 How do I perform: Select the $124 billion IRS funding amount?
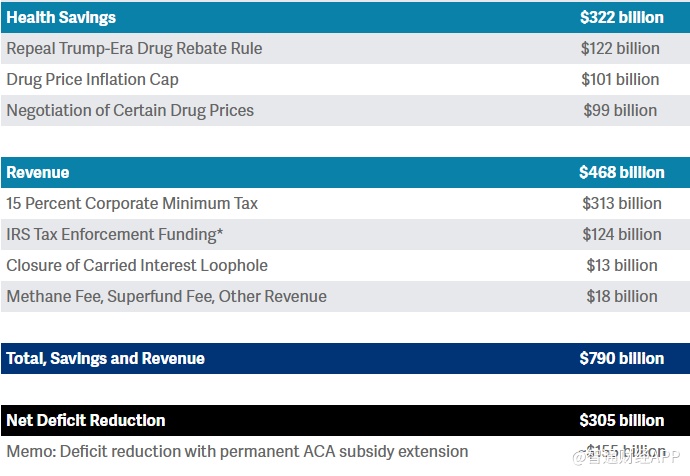(x=621, y=234)
